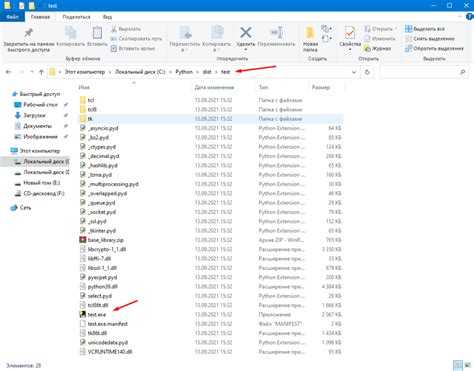Select Рабочий стол in the navigation pane
This screenshot has width=474, height=371.
[x=40, y=105]
